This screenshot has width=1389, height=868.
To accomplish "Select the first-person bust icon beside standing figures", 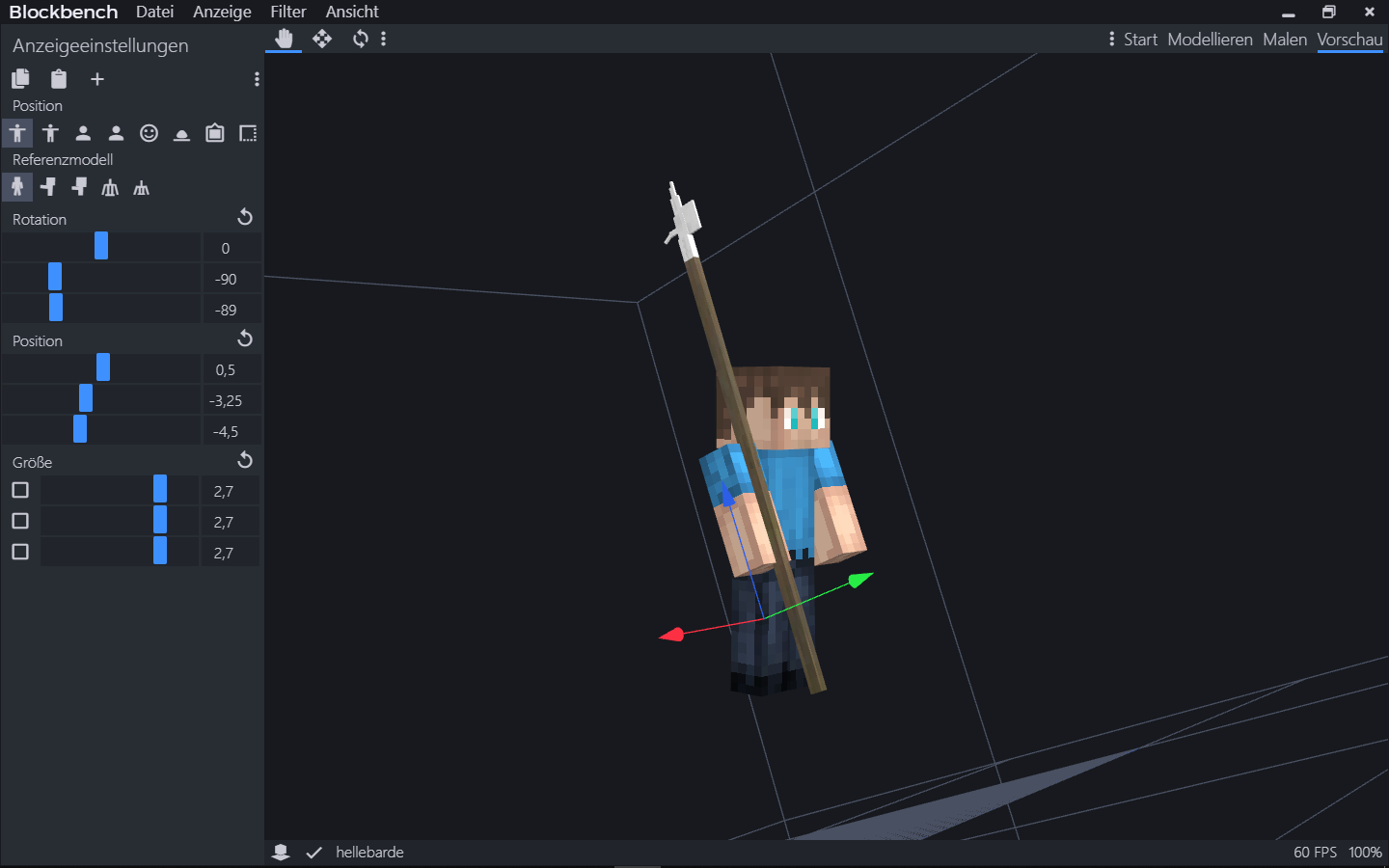I will click(x=83, y=133).
